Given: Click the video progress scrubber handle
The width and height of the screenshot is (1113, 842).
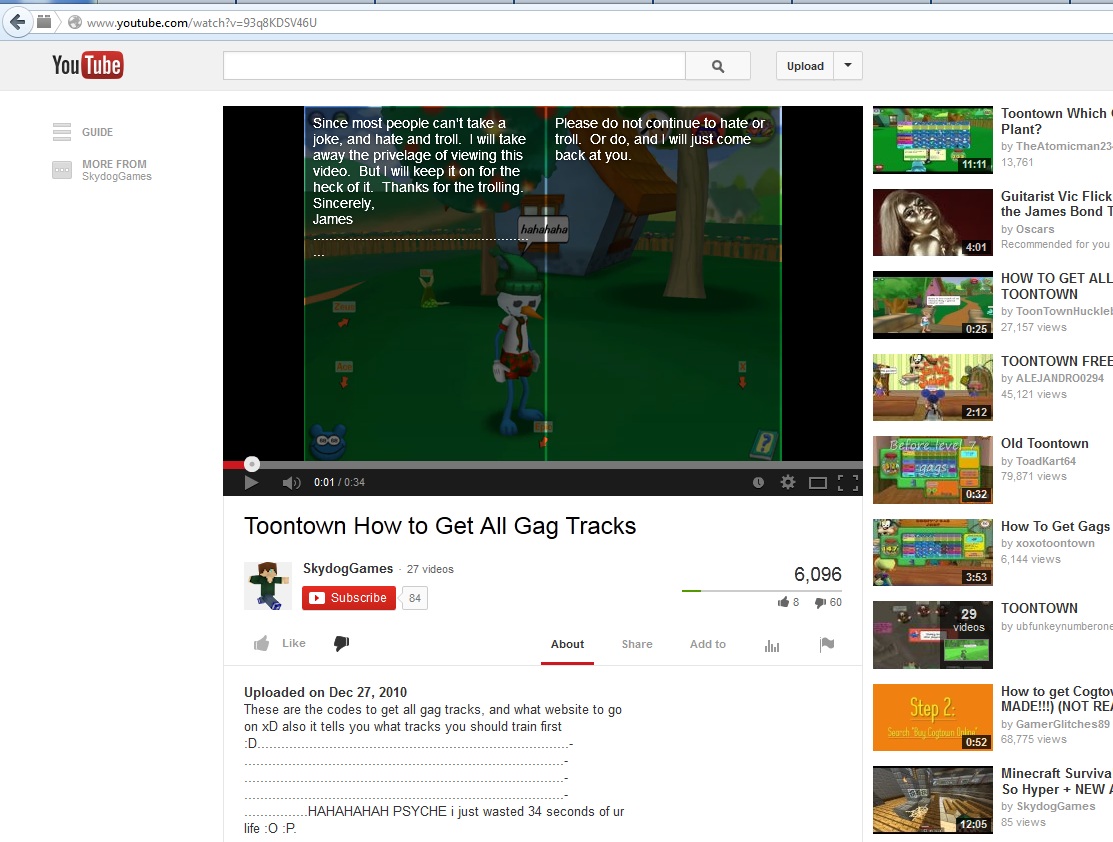Looking at the screenshot, I should [x=251, y=464].
